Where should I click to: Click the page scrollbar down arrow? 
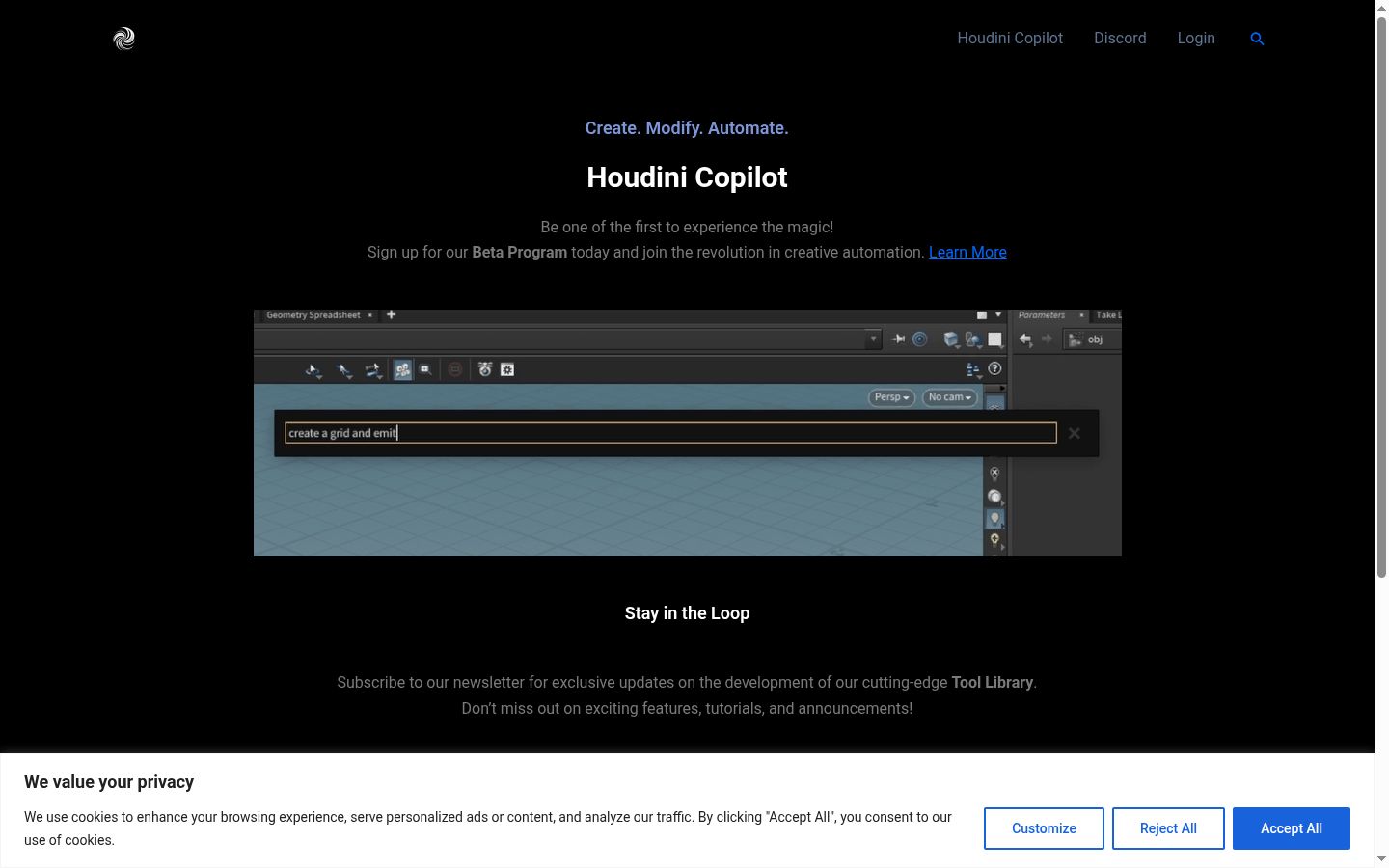coord(1381,859)
